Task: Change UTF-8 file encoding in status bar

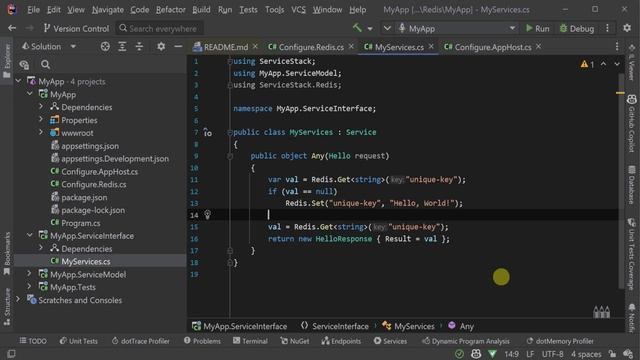Action: 552,354
